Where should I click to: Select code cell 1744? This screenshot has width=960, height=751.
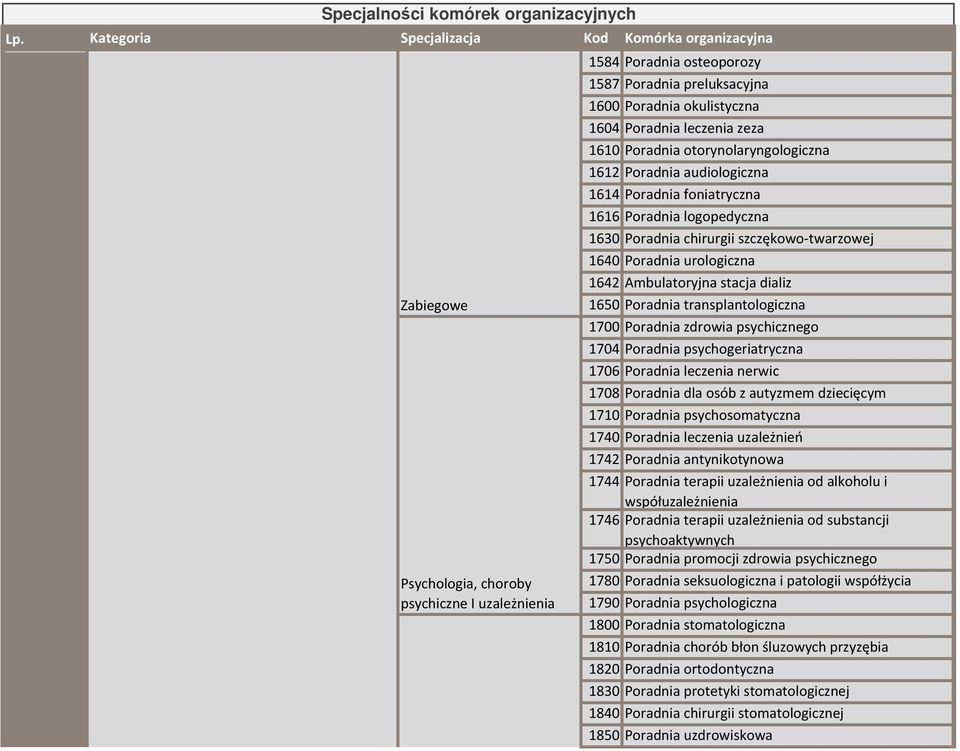pyautogui.click(x=601, y=490)
